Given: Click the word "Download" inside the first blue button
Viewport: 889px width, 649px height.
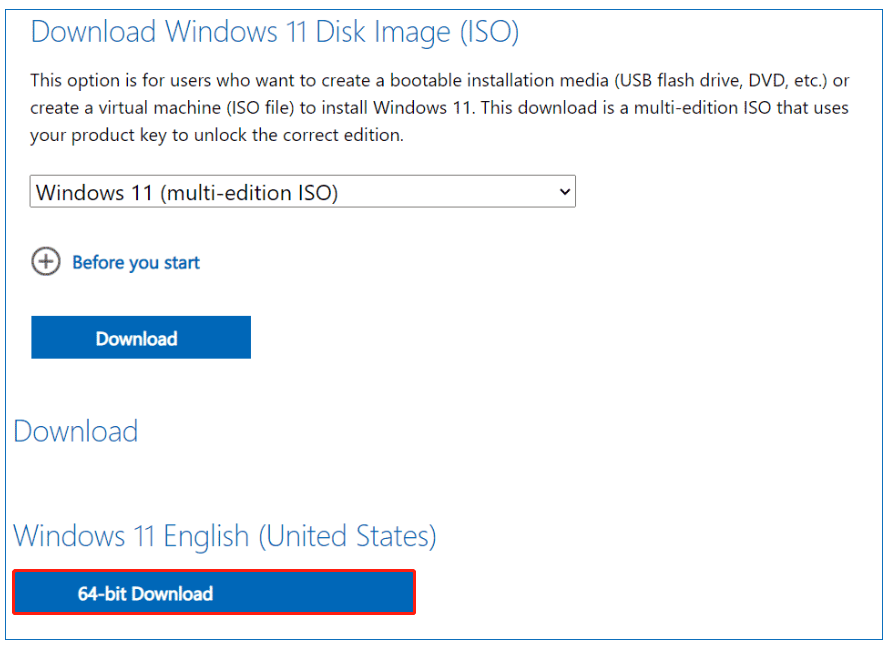Looking at the screenshot, I should coord(136,339).
